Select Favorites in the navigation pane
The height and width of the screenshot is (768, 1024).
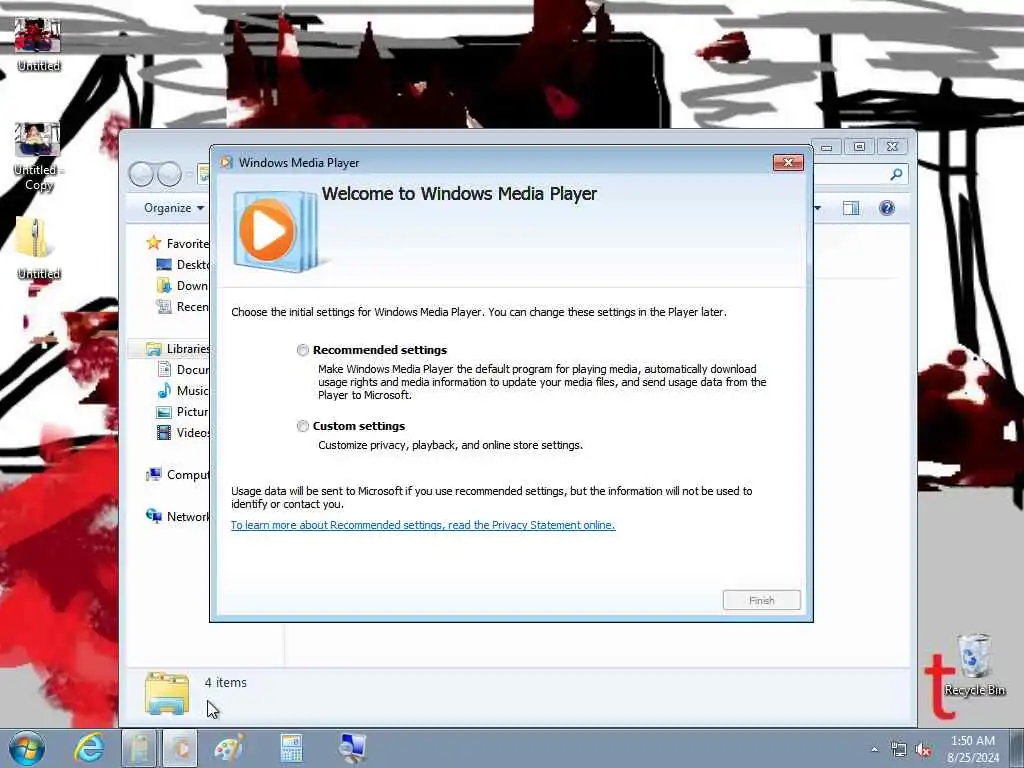pyautogui.click(x=187, y=244)
